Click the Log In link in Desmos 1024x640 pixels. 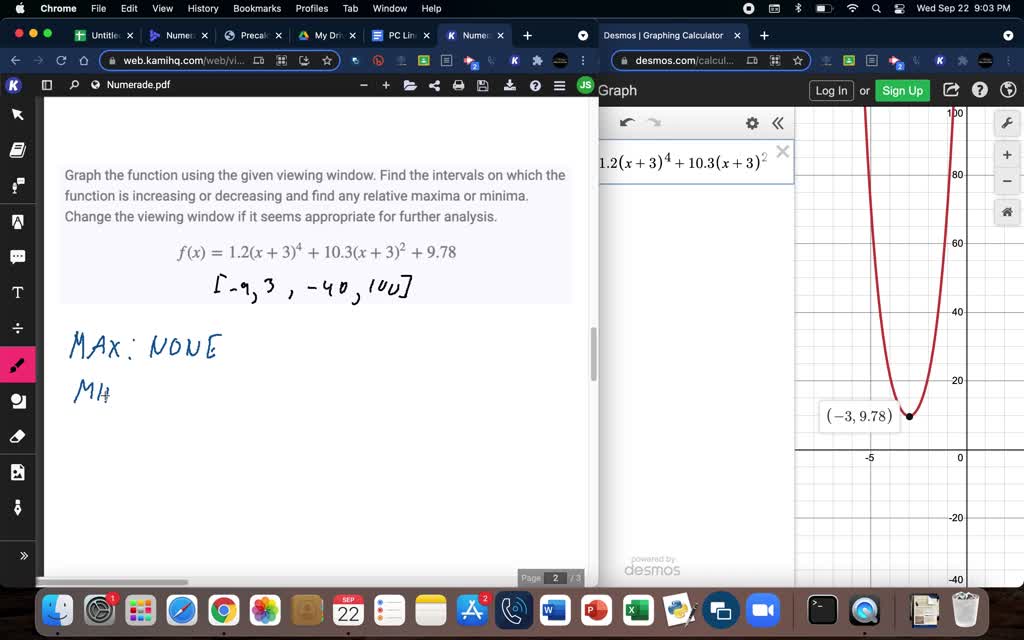point(830,90)
